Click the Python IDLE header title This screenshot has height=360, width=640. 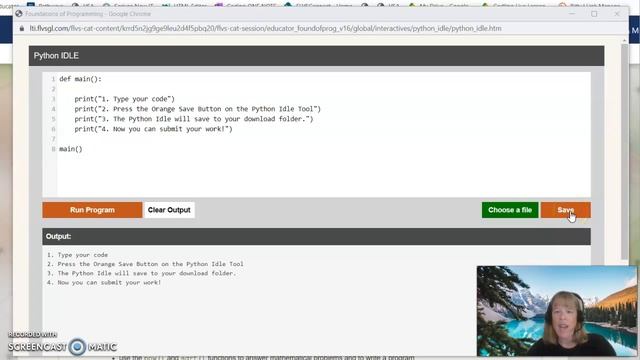pos(56,56)
